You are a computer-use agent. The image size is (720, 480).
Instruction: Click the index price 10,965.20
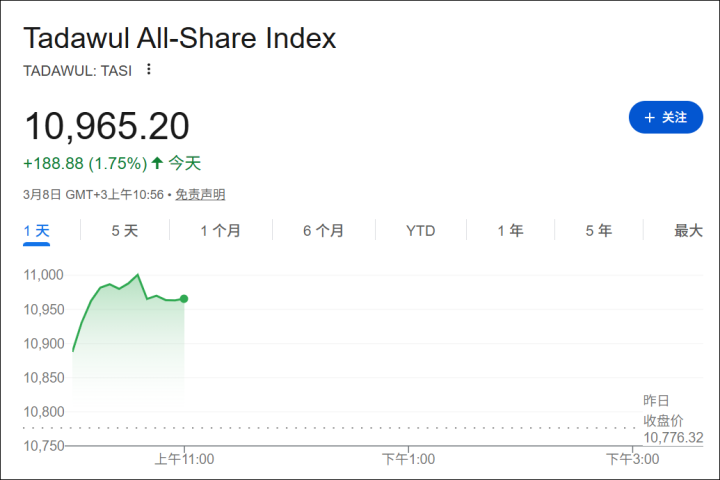107,126
